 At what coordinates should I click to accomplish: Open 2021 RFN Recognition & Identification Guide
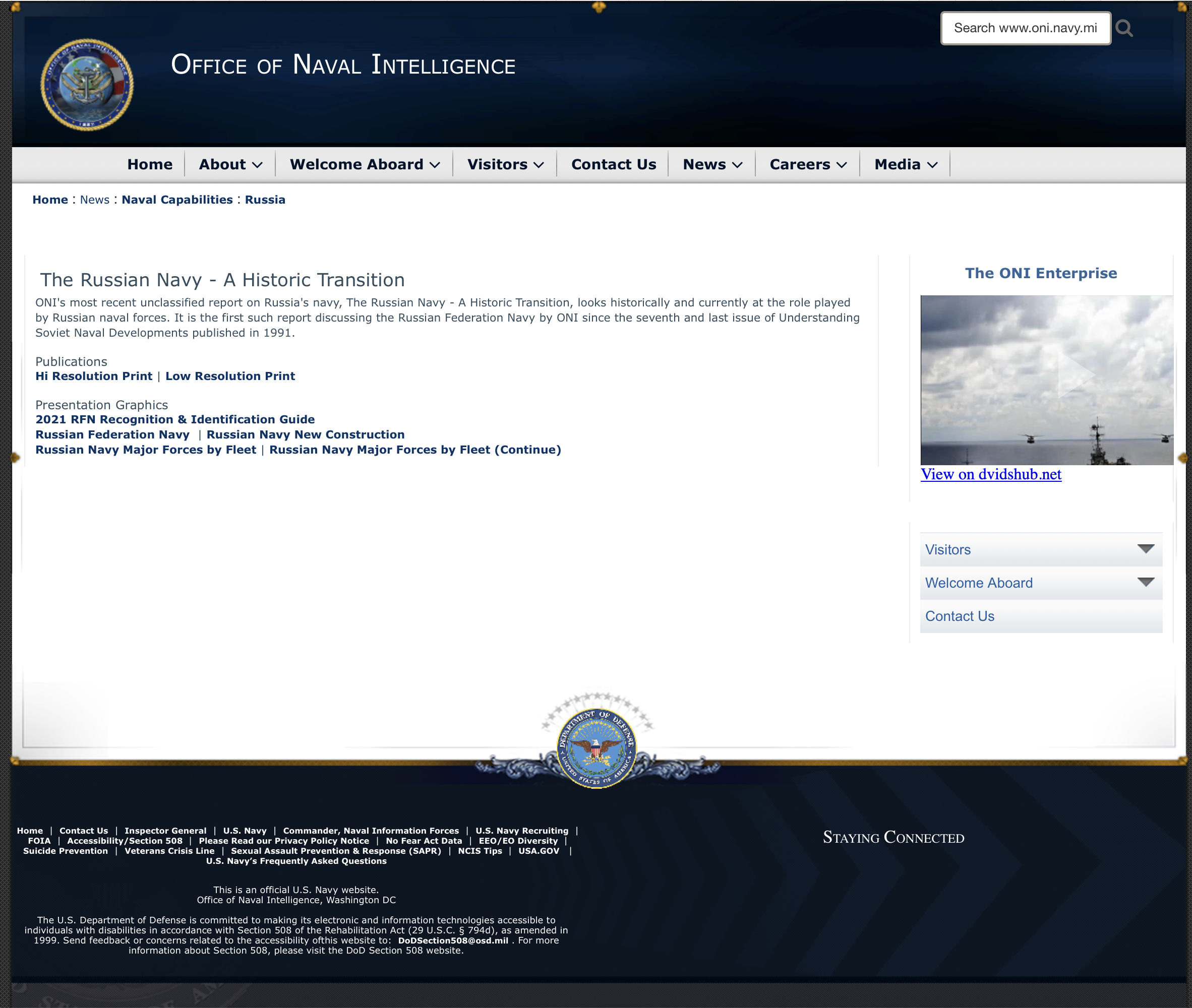[175, 419]
